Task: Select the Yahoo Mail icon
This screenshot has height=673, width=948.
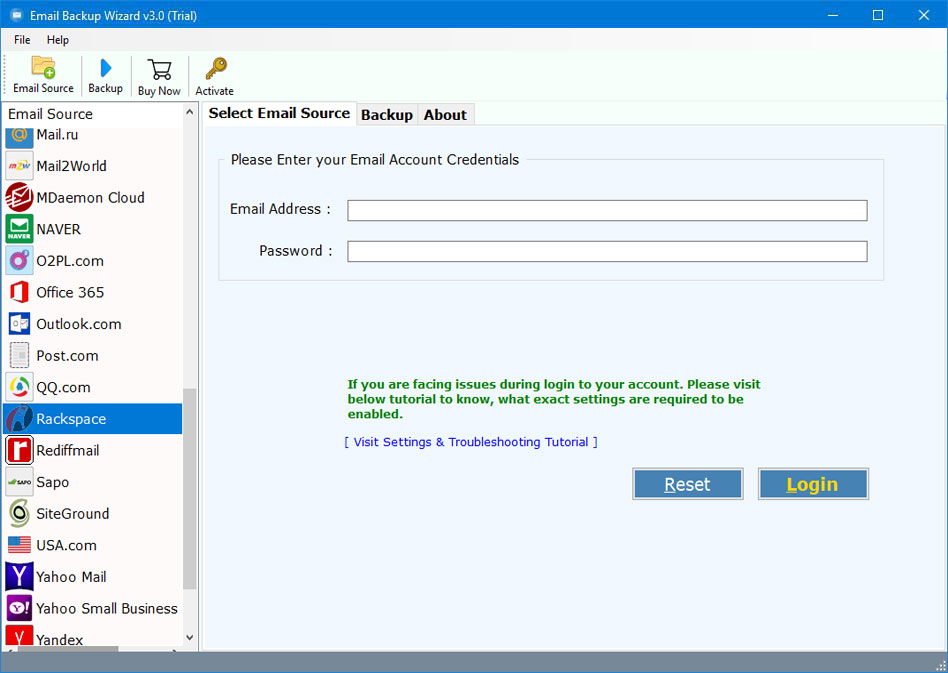Action: [19, 577]
